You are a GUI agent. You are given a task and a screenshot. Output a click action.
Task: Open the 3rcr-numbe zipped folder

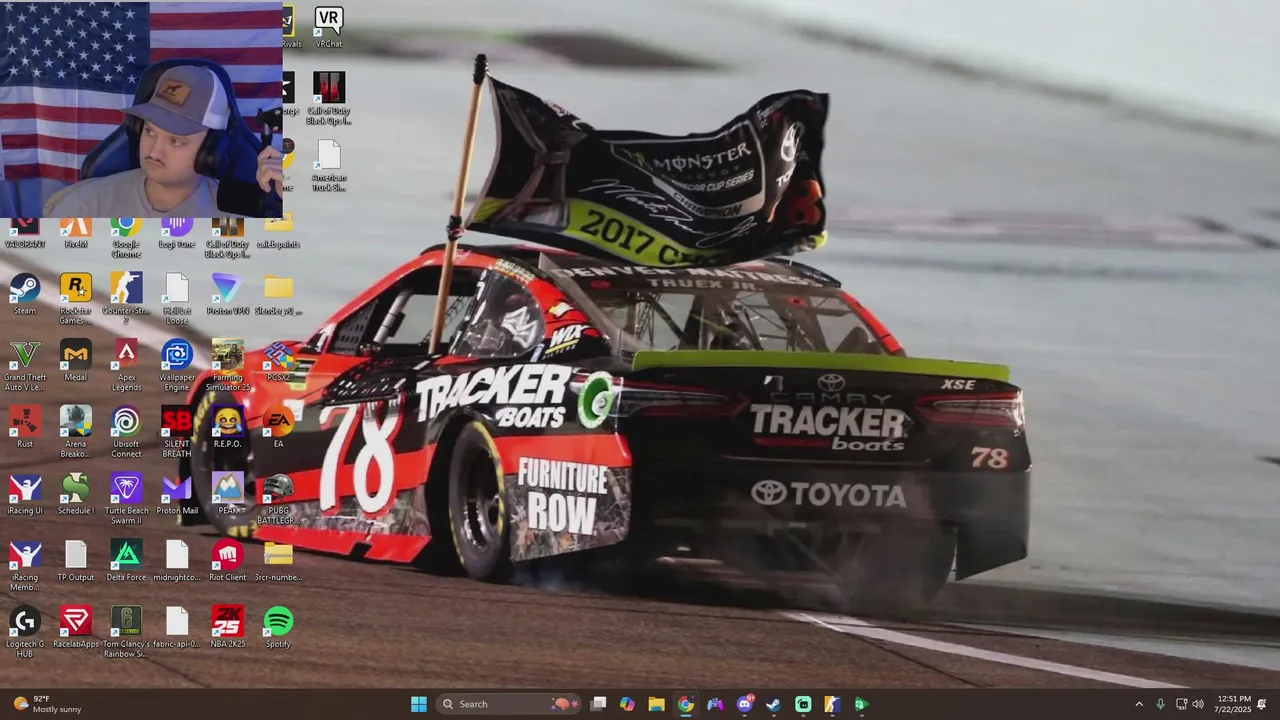tap(278, 560)
